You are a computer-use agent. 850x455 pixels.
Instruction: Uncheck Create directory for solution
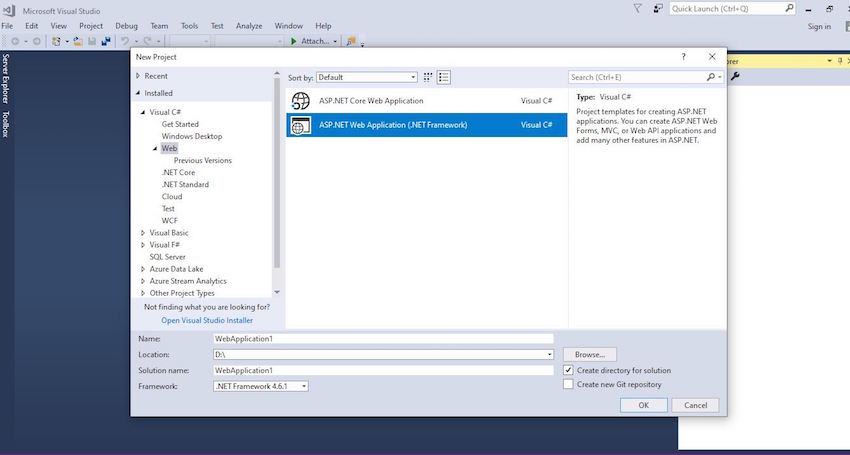point(568,370)
